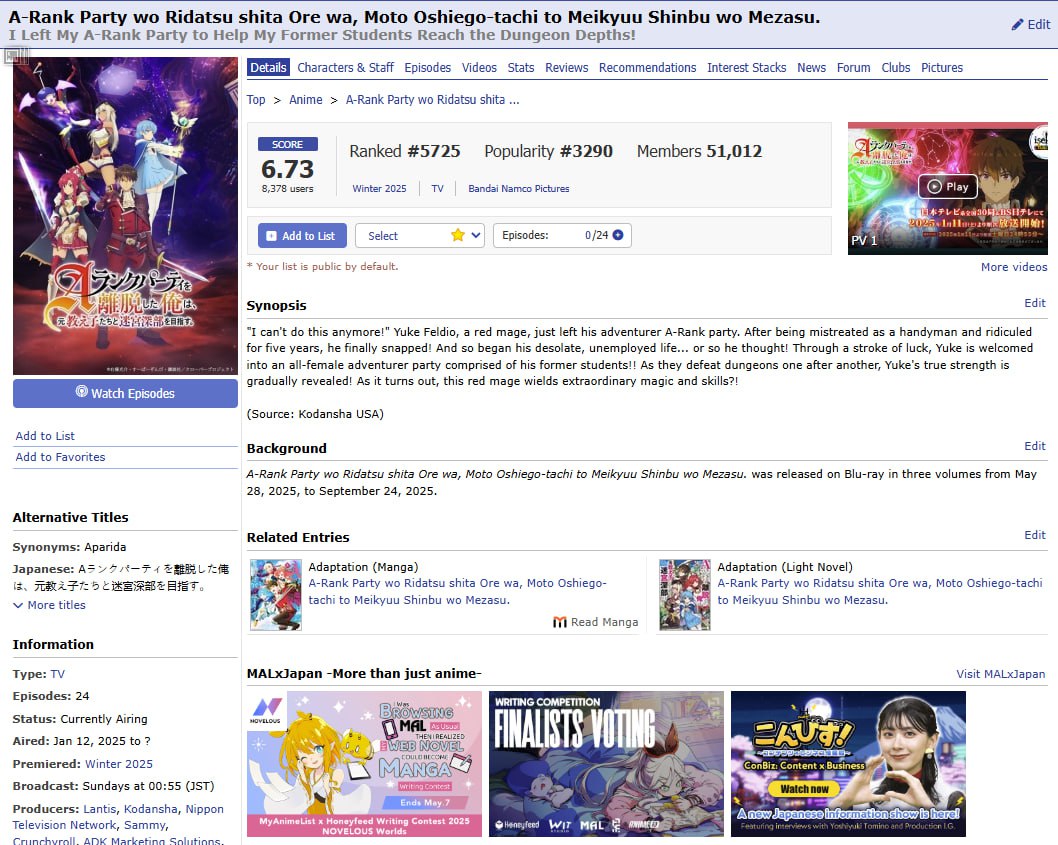
Task: Click the Top breadcrumb link
Action: (256, 100)
